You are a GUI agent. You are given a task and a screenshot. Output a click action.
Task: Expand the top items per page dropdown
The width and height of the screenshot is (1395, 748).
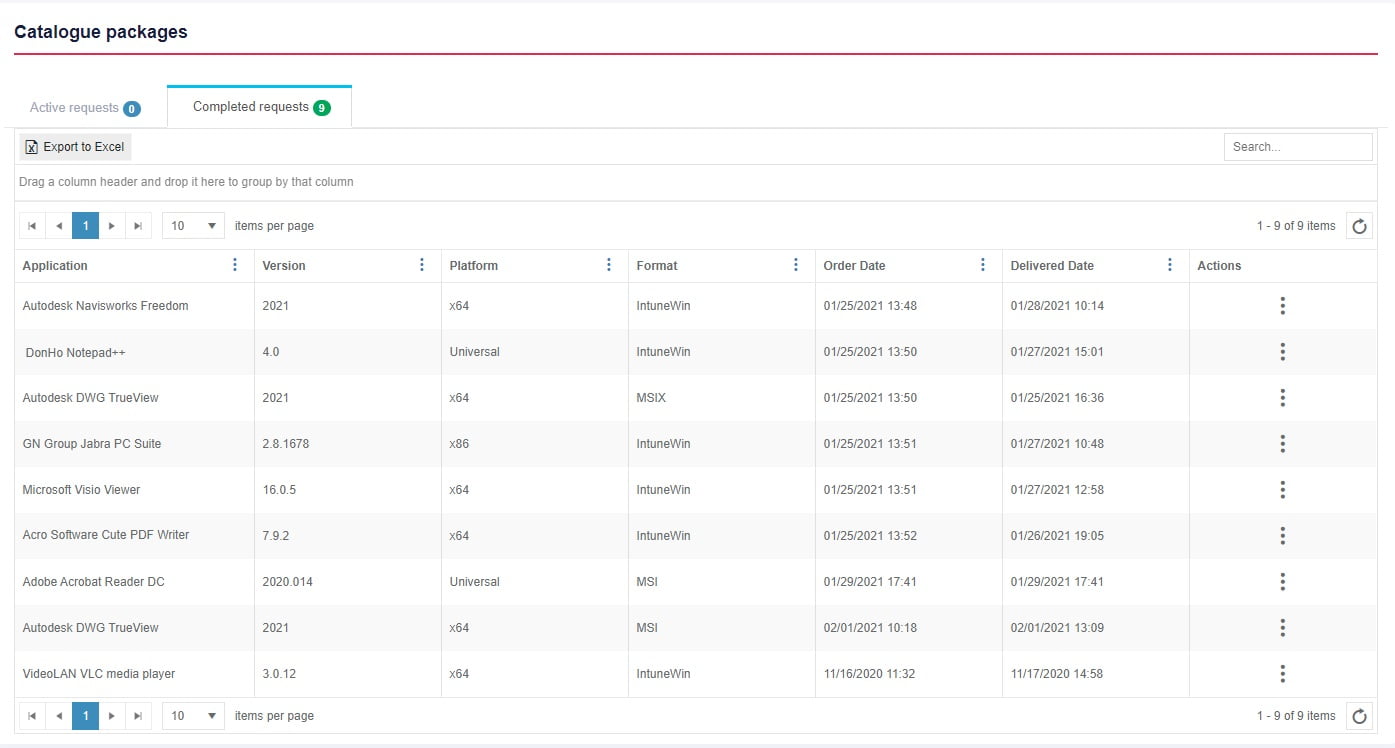point(193,226)
